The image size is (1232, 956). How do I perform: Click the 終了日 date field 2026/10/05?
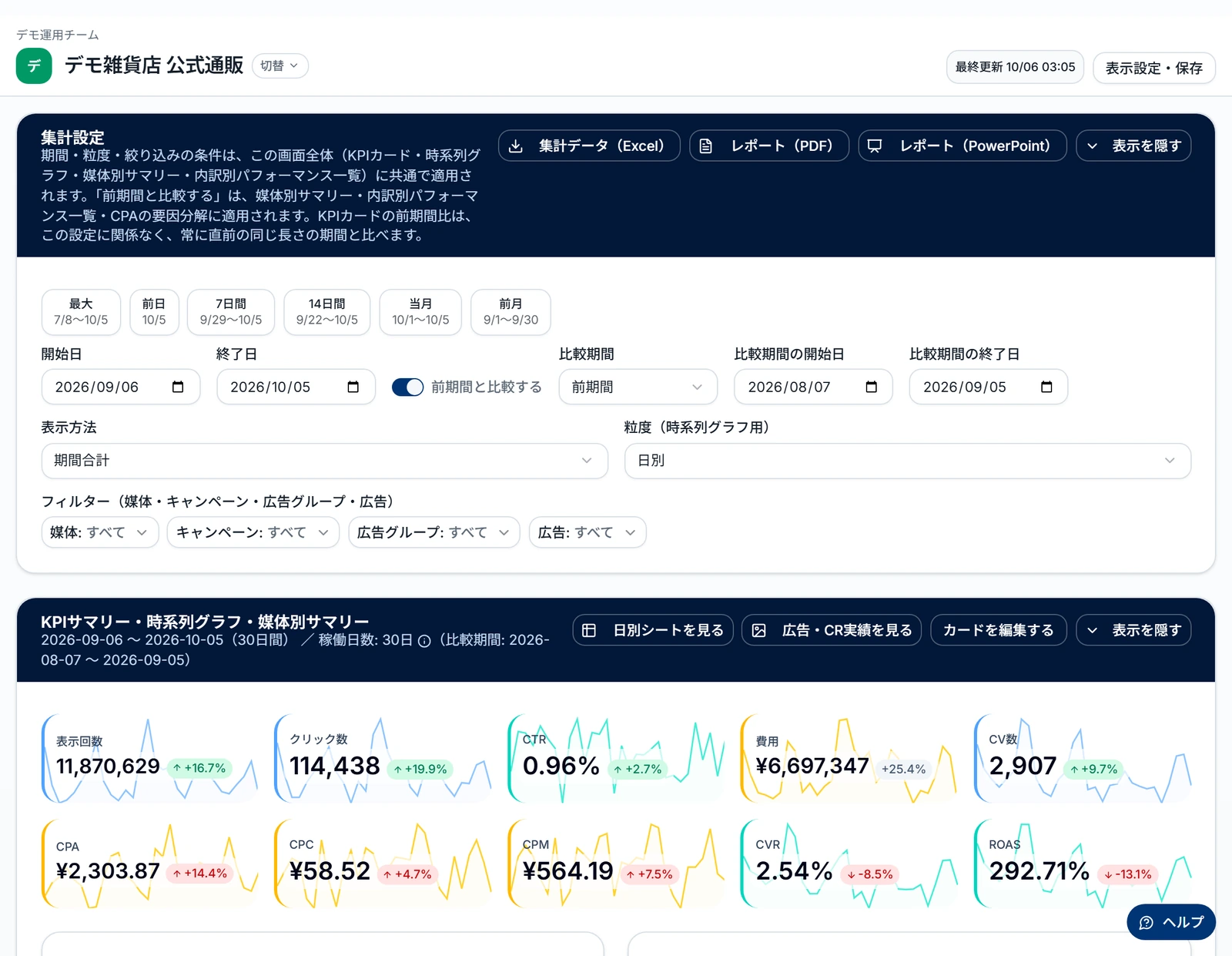(x=296, y=387)
